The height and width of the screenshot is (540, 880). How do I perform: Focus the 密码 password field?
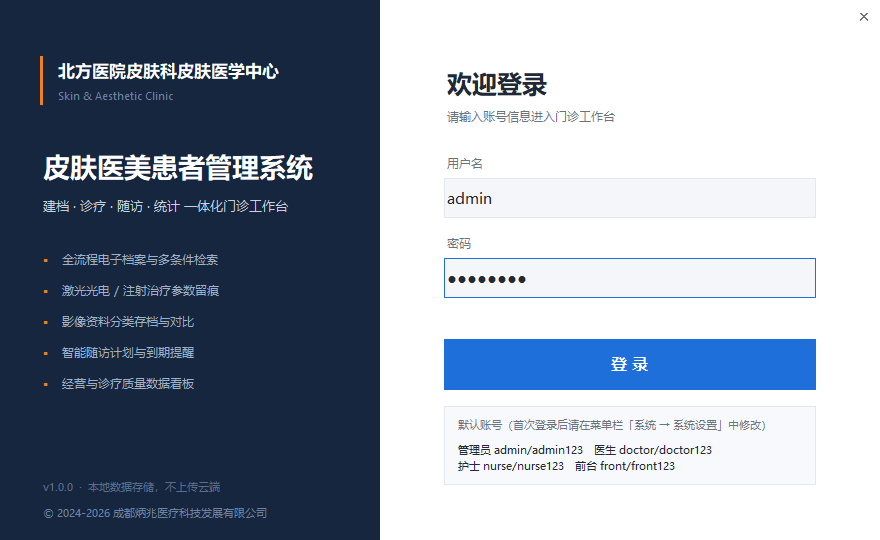[630, 278]
